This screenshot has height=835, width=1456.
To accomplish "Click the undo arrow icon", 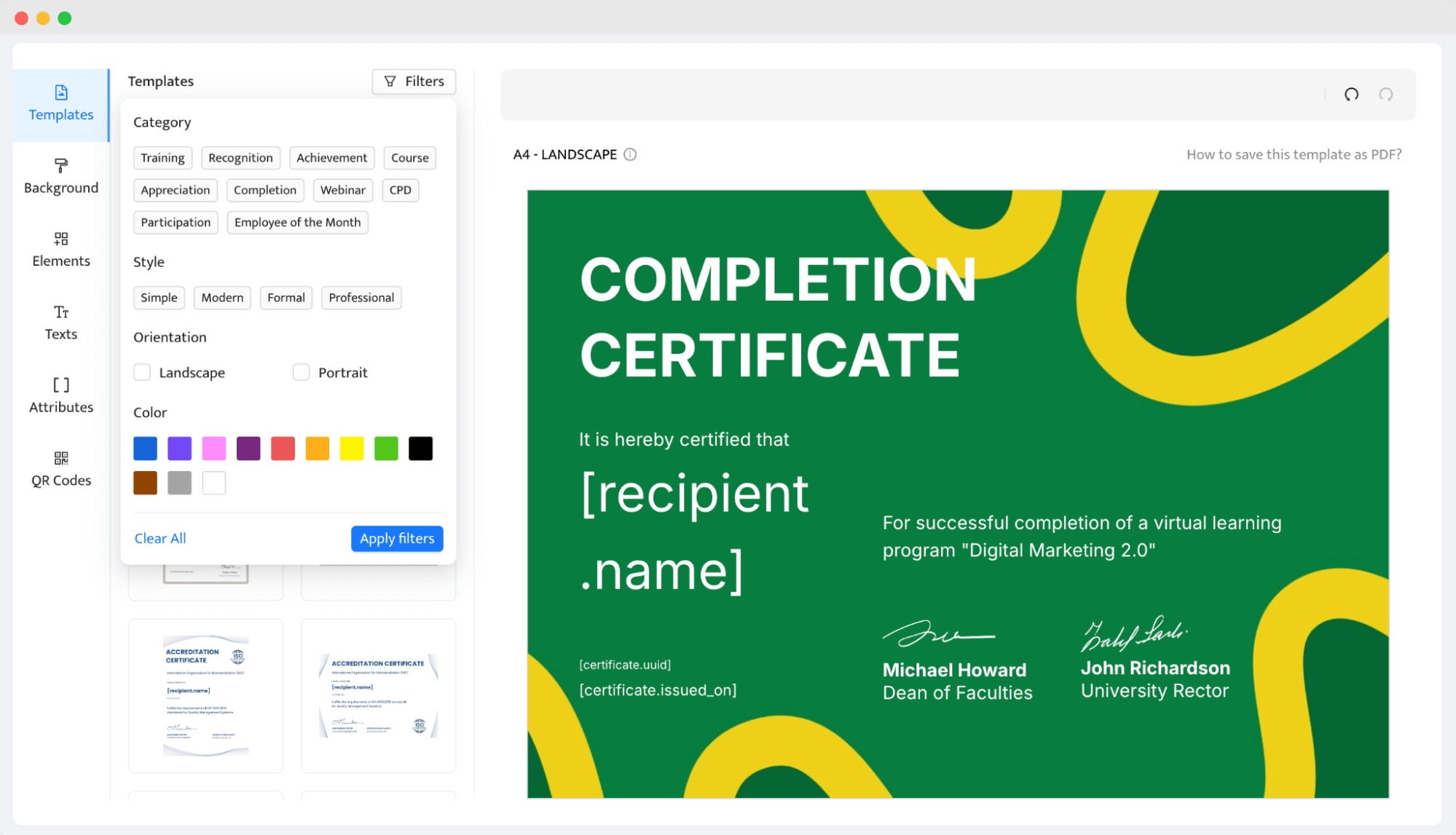I will (1351, 95).
